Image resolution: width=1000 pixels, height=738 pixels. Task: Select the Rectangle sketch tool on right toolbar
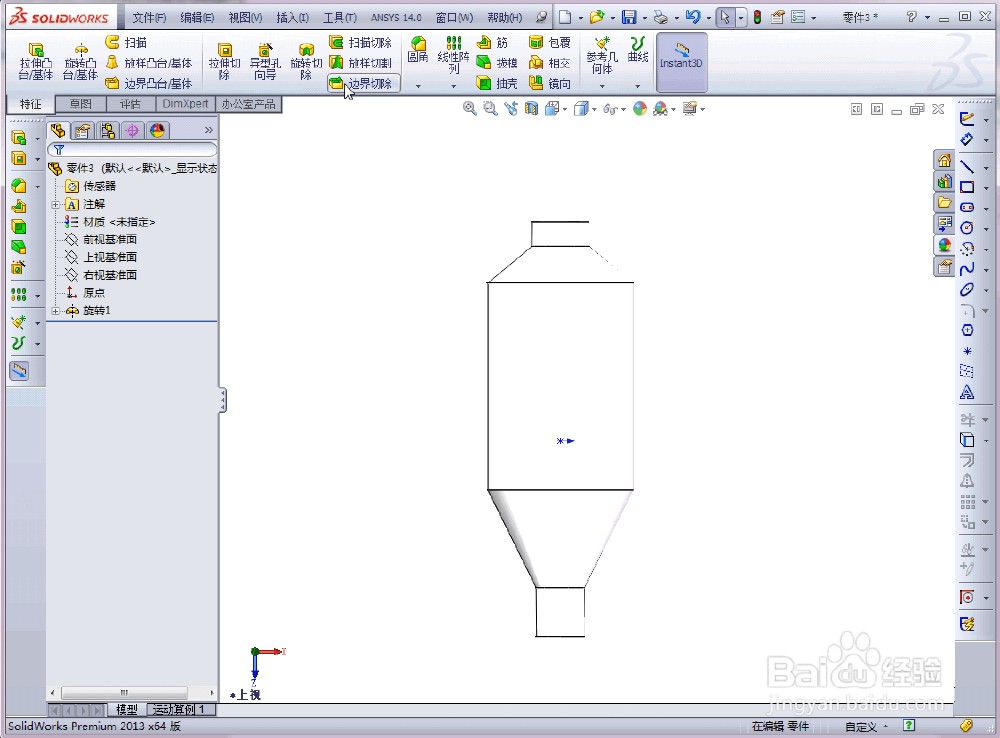(x=967, y=187)
